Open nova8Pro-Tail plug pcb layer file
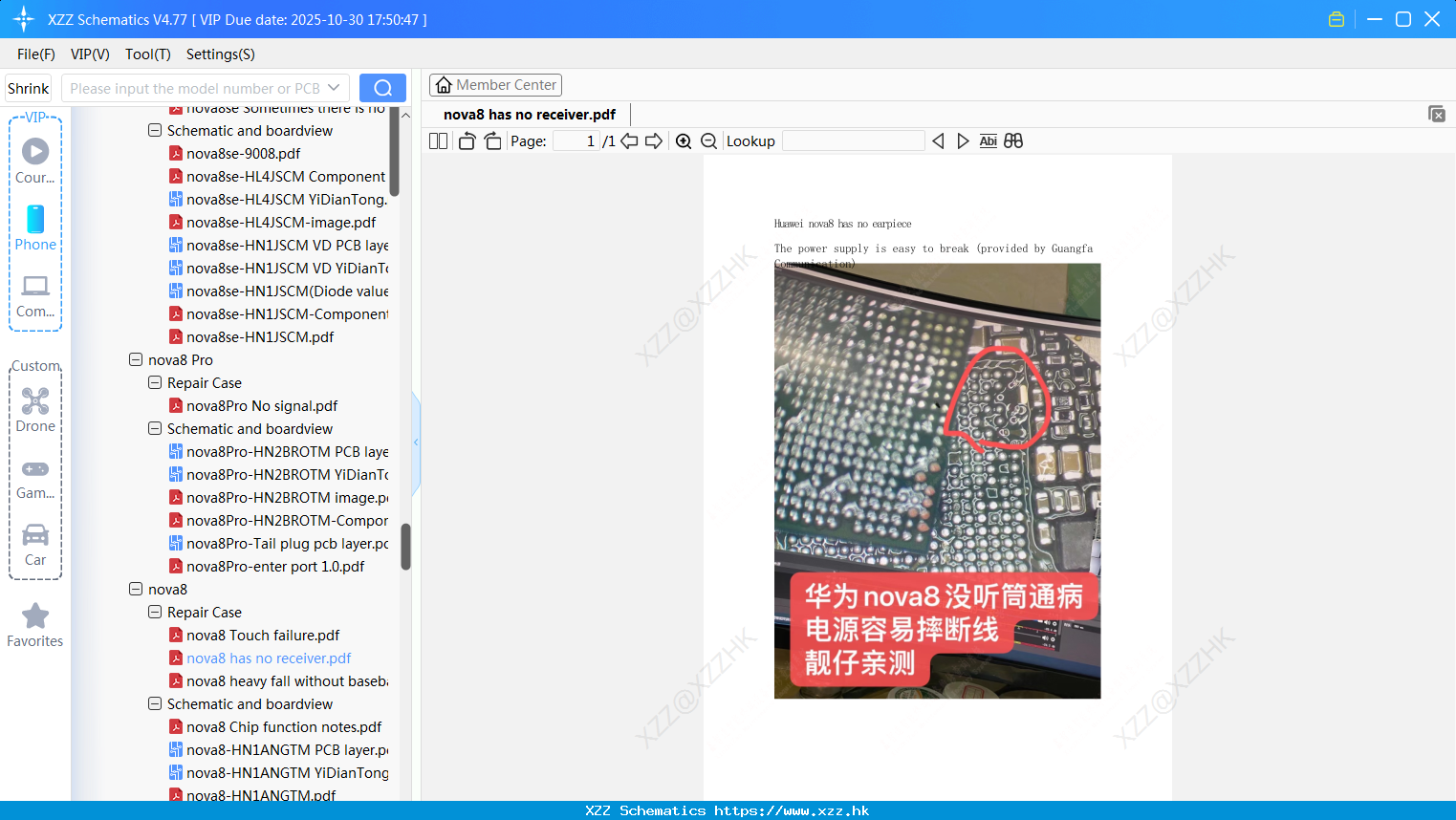The height and width of the screenshot is (820, 1456). [x=287, y=544]
